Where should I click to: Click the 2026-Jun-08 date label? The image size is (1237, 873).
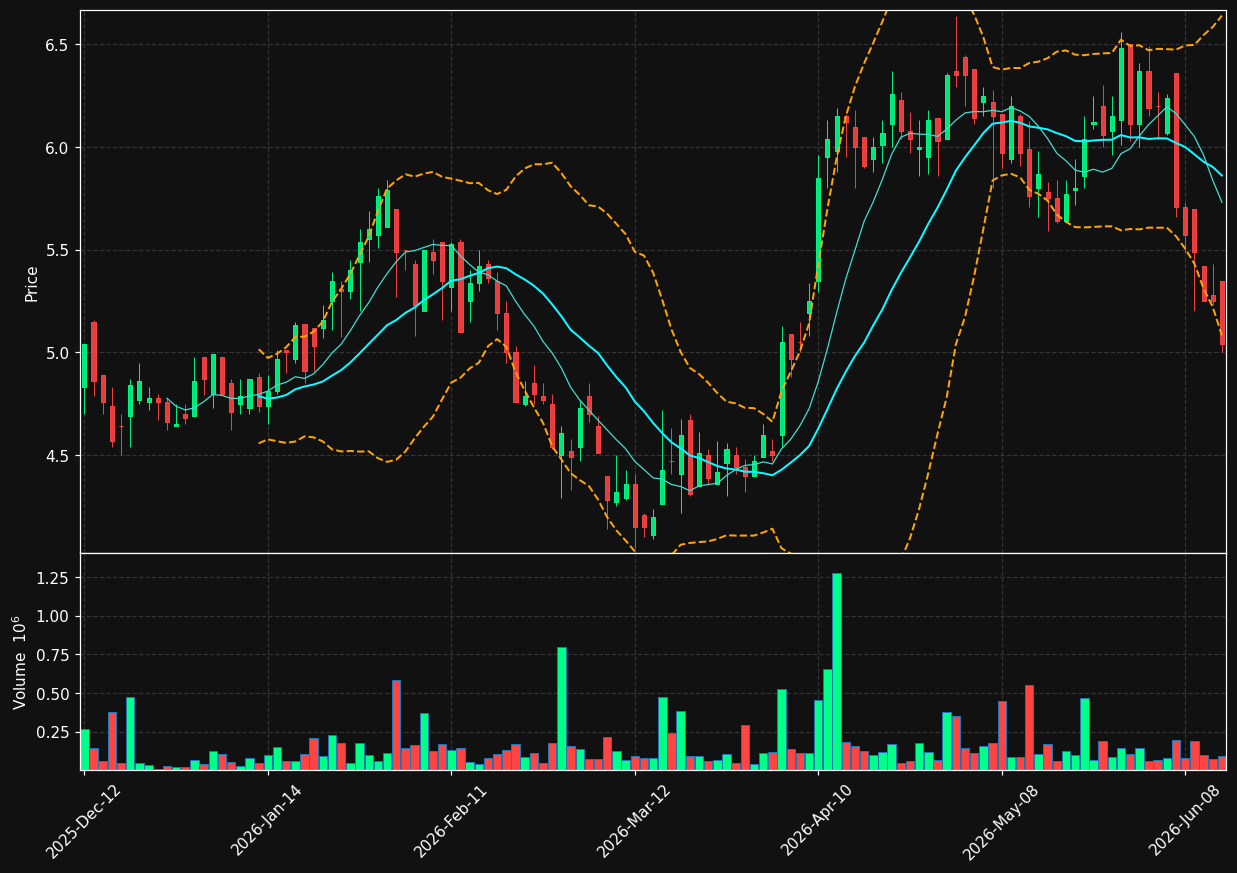pyautogui.click(x=1184, y=821)
